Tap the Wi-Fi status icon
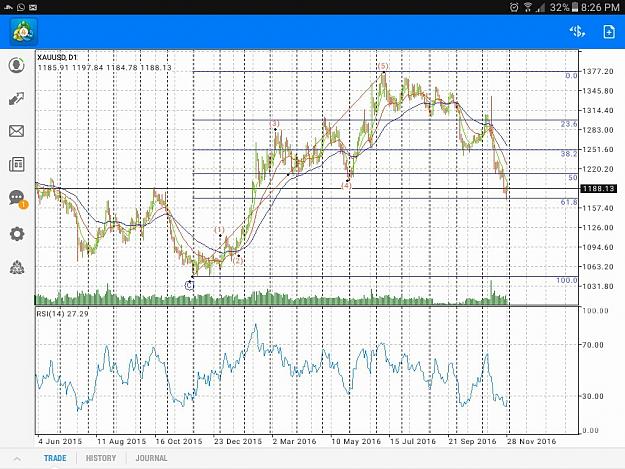The image size is (625, 469). pyautogui.click(x=528, y=7)
